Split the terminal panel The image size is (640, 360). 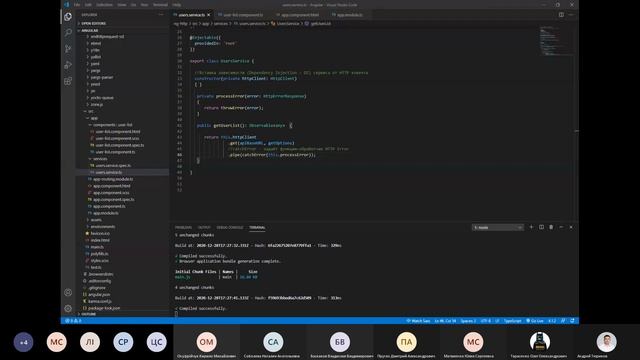(541, 227)
